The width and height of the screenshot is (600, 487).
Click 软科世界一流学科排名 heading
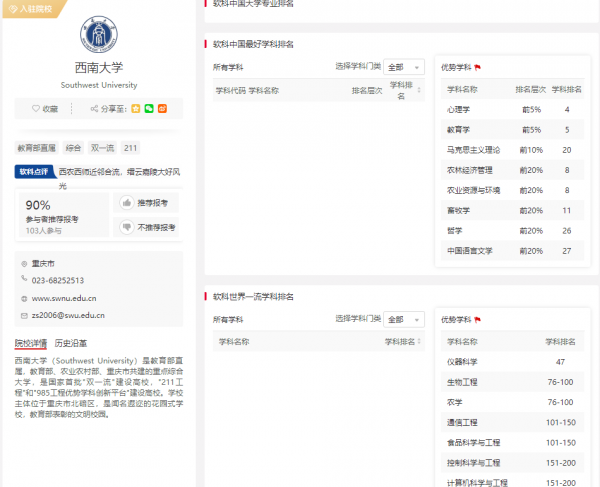click(x=253, y=297)
